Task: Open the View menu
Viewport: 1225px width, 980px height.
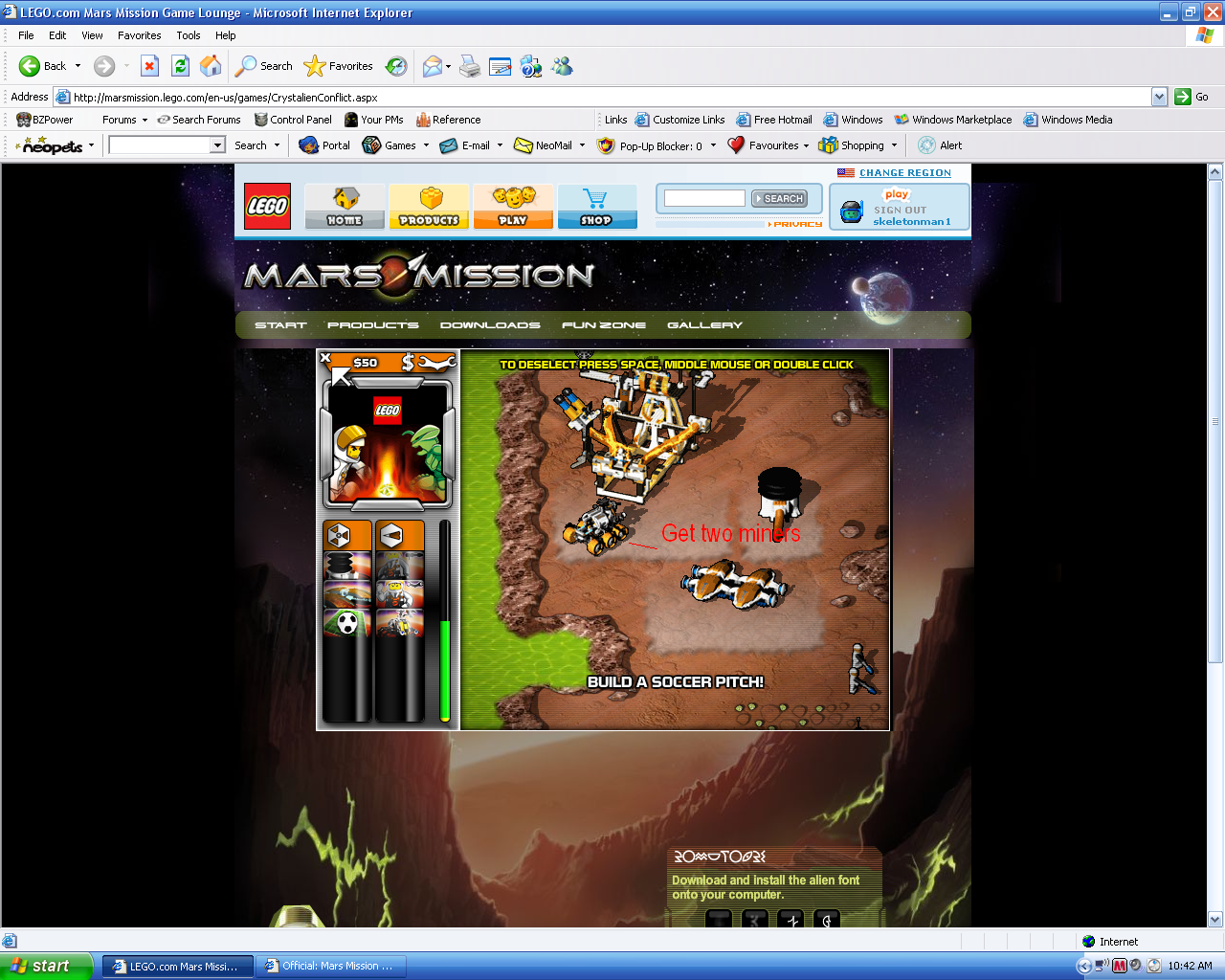Action: click(x=92, y=35)
